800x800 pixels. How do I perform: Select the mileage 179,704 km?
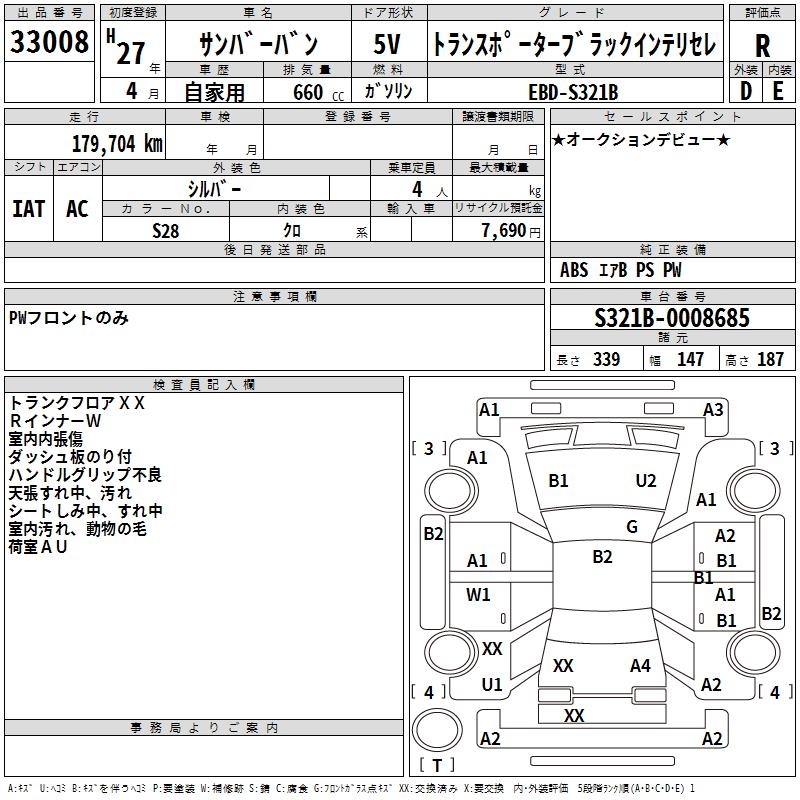coord(117,144)
